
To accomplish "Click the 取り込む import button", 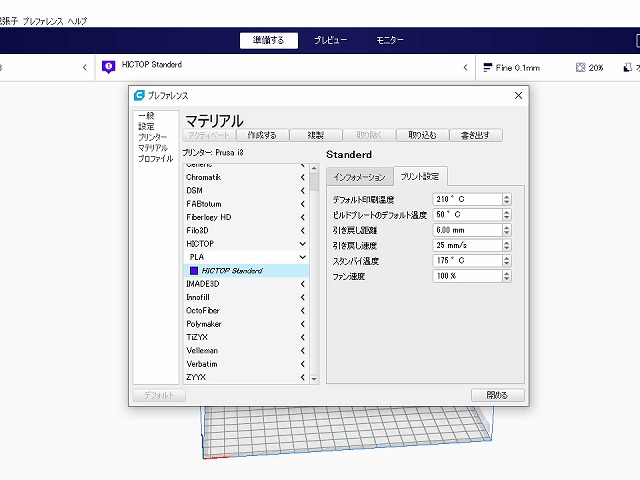I will coord(422,135).
